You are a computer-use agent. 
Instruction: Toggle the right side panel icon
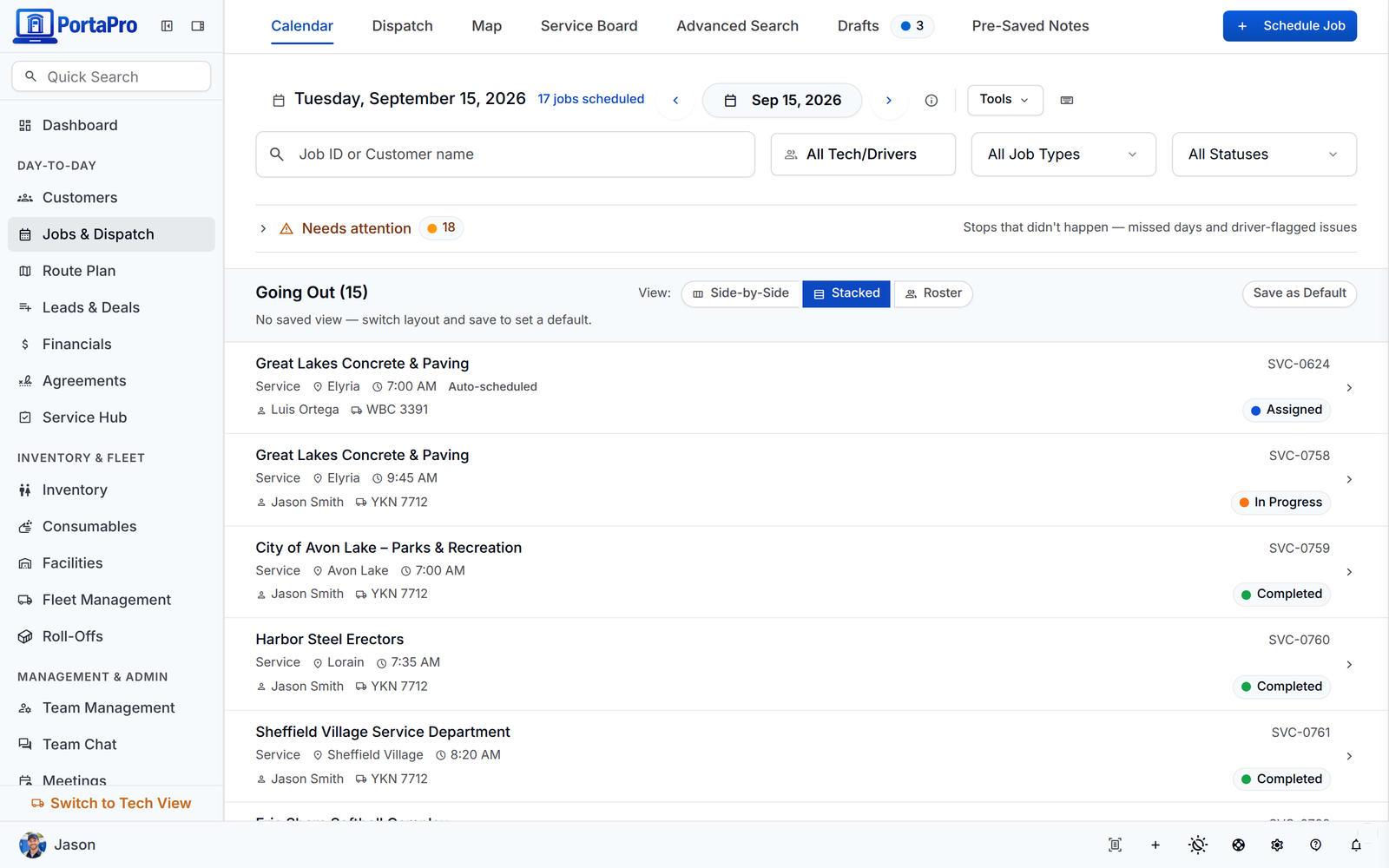click(198, 26)
